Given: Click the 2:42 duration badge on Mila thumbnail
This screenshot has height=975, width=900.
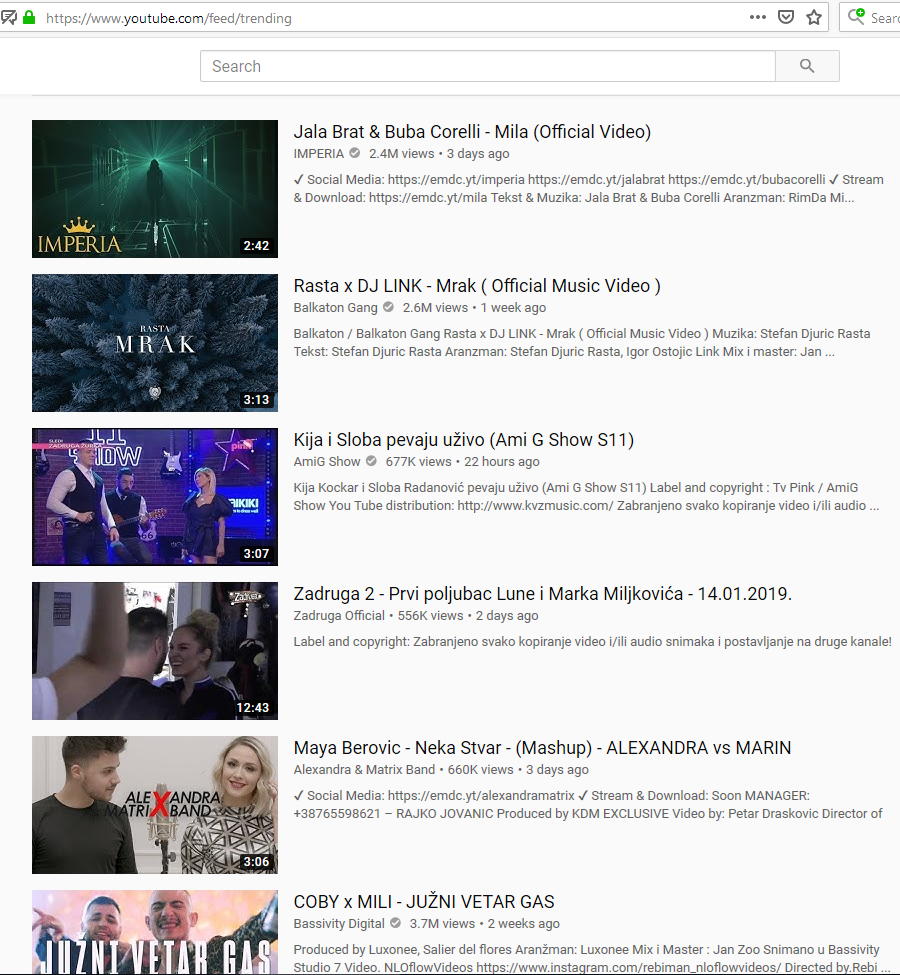Looking at the screenshot, I should [x=256, y=246].
